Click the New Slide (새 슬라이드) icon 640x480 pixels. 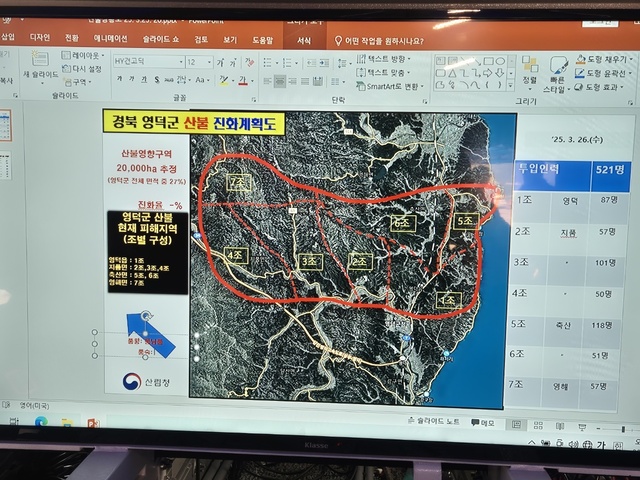pos(40,59)
